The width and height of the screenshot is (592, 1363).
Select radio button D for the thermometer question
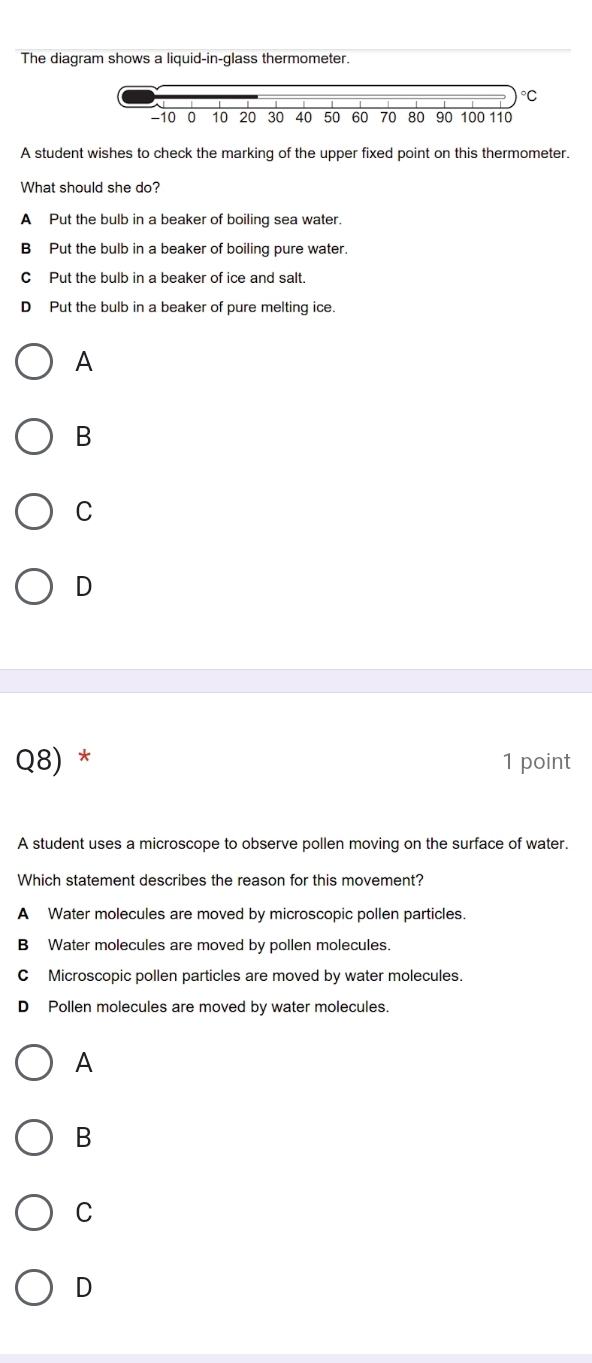(33, 588)
